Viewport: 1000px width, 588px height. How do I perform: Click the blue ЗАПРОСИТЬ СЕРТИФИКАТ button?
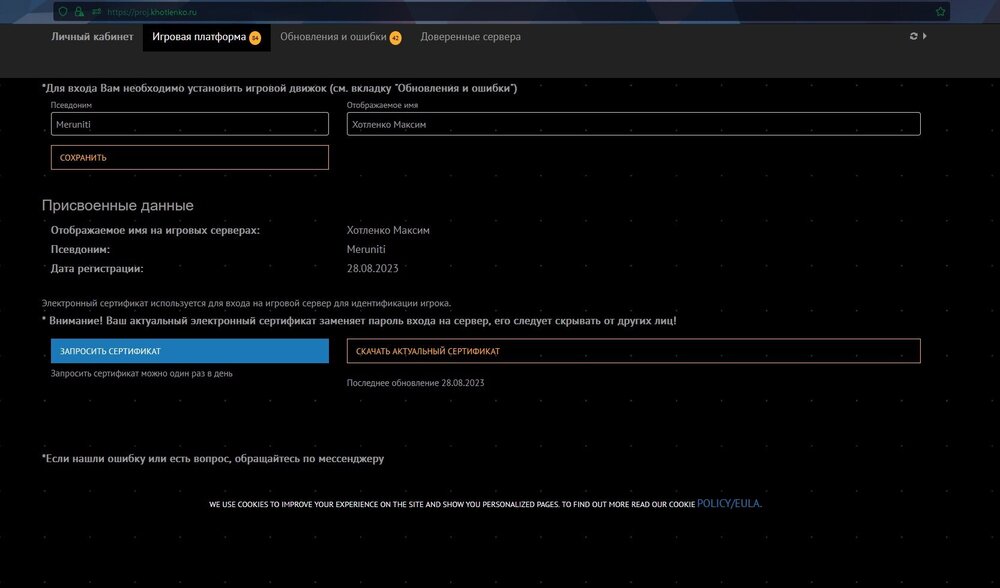(189, 351)
